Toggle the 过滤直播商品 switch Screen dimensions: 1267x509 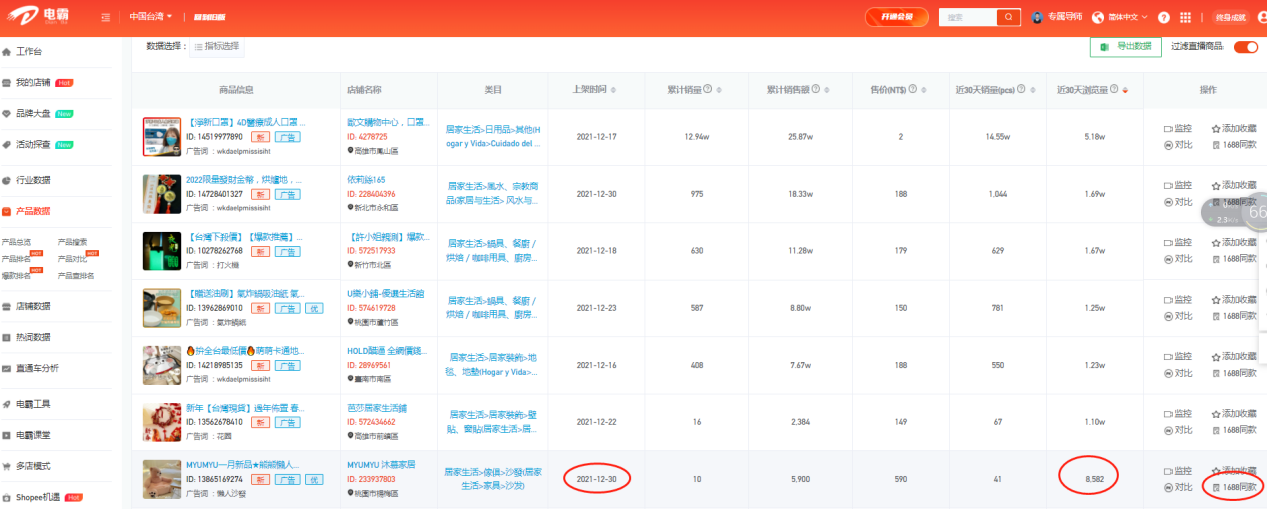coord(1245,47)
